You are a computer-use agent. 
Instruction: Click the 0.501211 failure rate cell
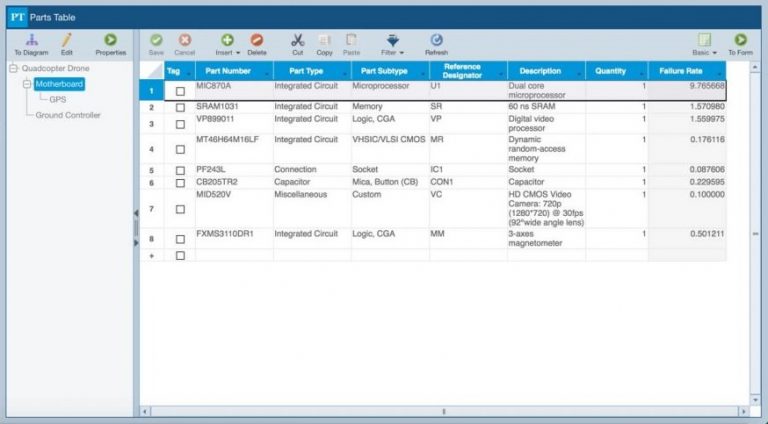[x=687, y=238]
